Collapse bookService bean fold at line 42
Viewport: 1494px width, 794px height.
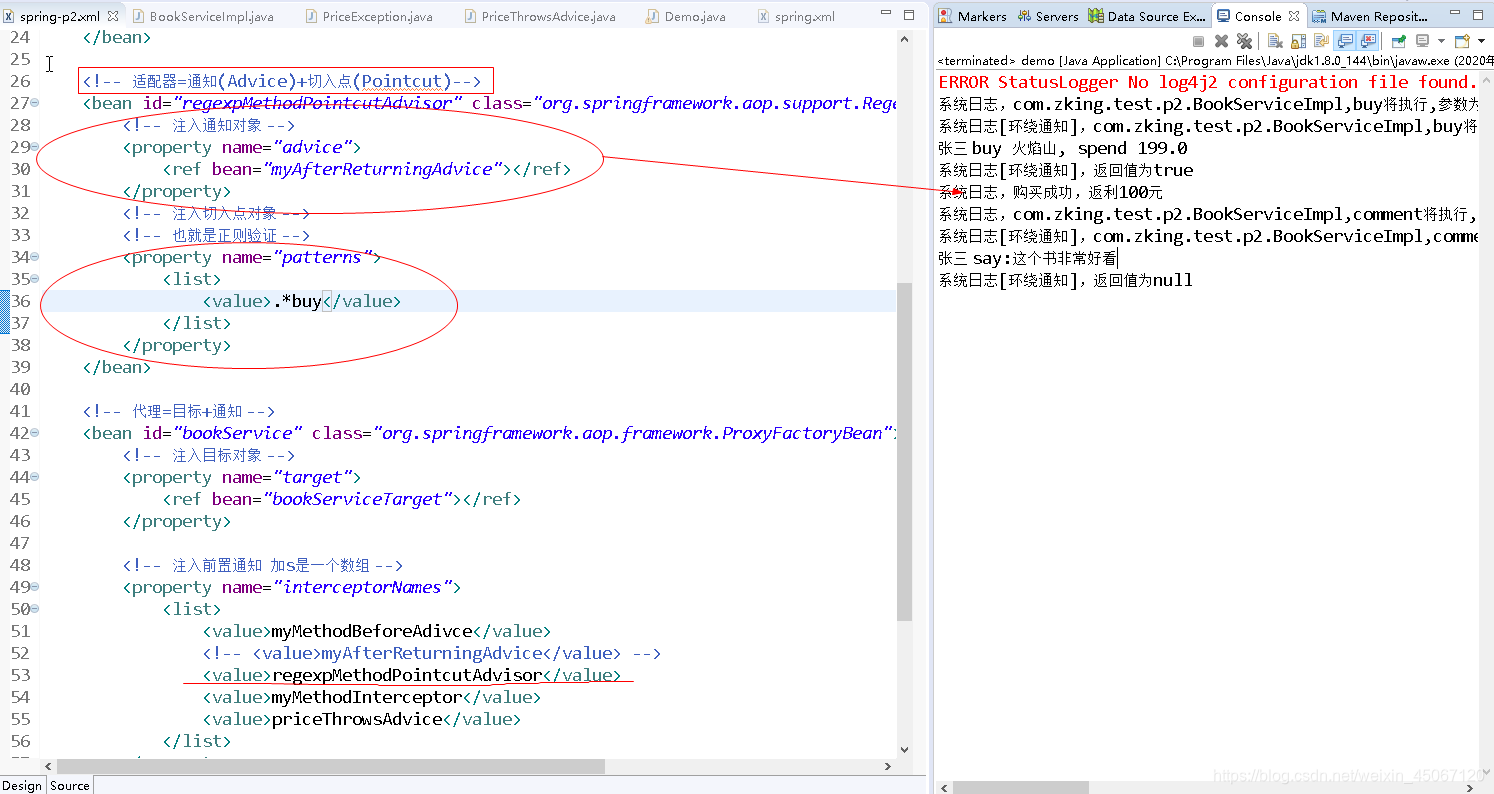point(35,433)
